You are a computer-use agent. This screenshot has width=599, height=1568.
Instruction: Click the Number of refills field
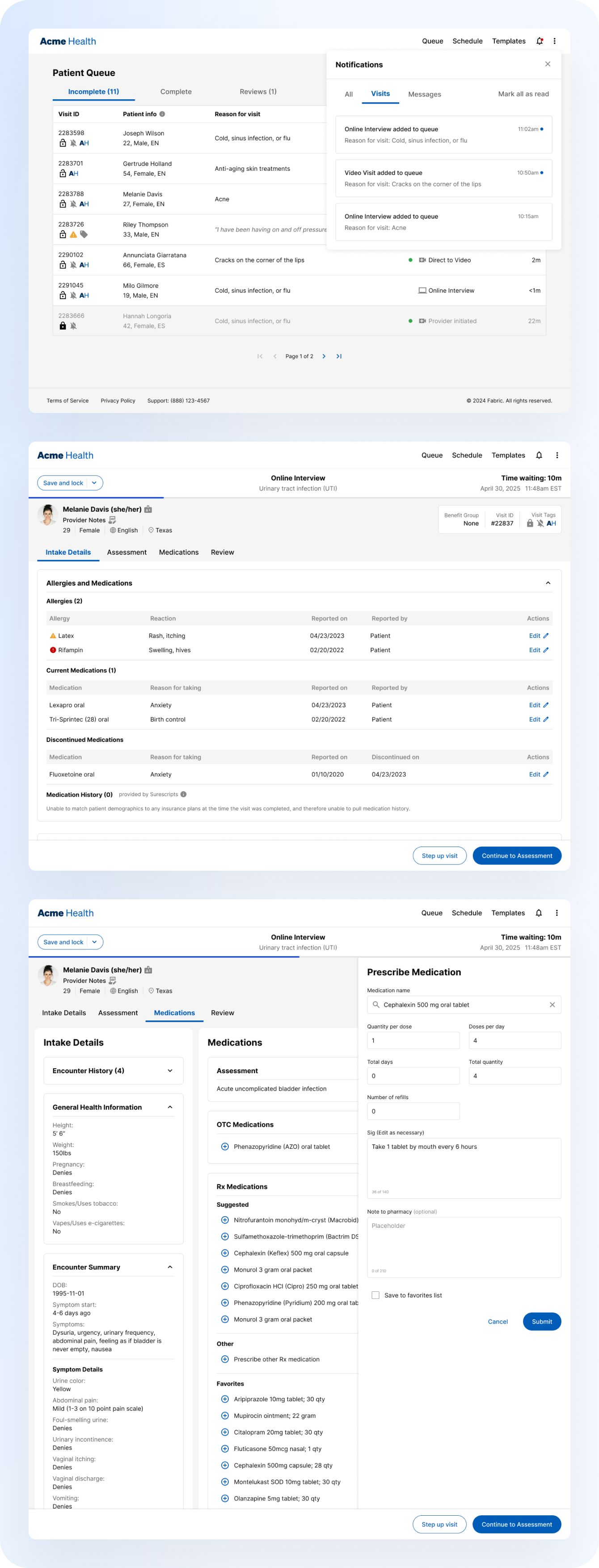click(x=413, y=1112)
